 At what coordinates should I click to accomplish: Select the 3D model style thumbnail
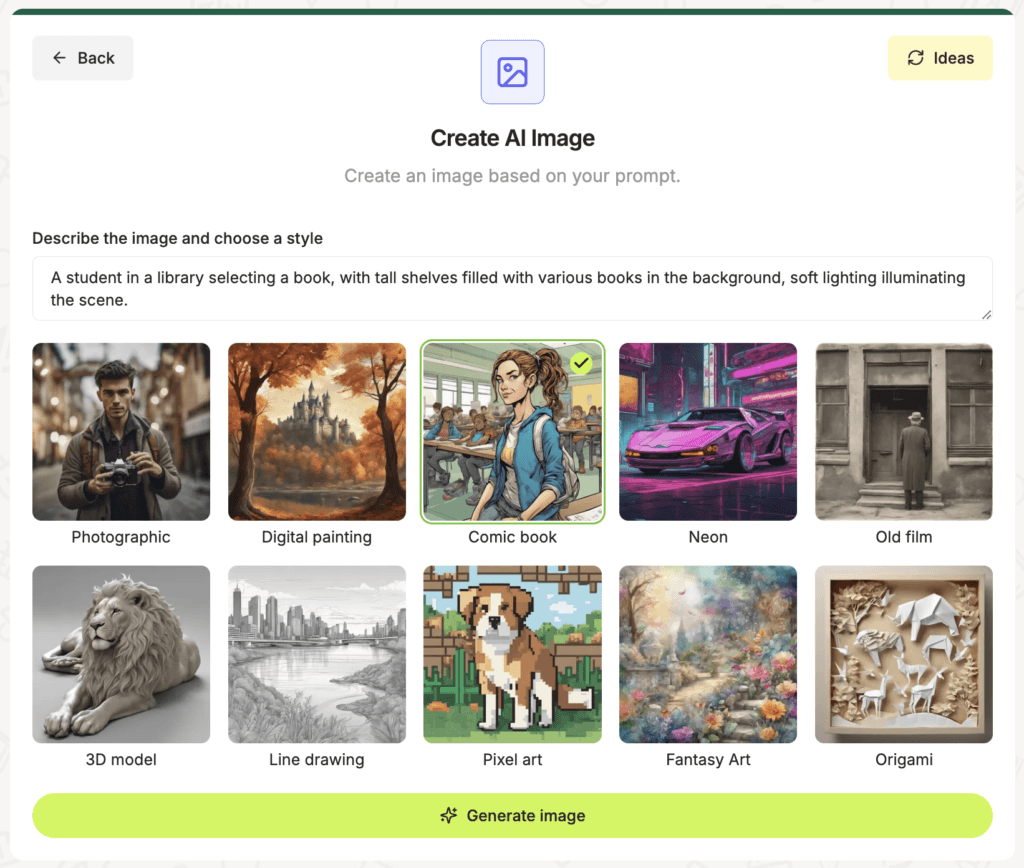pos(121,654)
